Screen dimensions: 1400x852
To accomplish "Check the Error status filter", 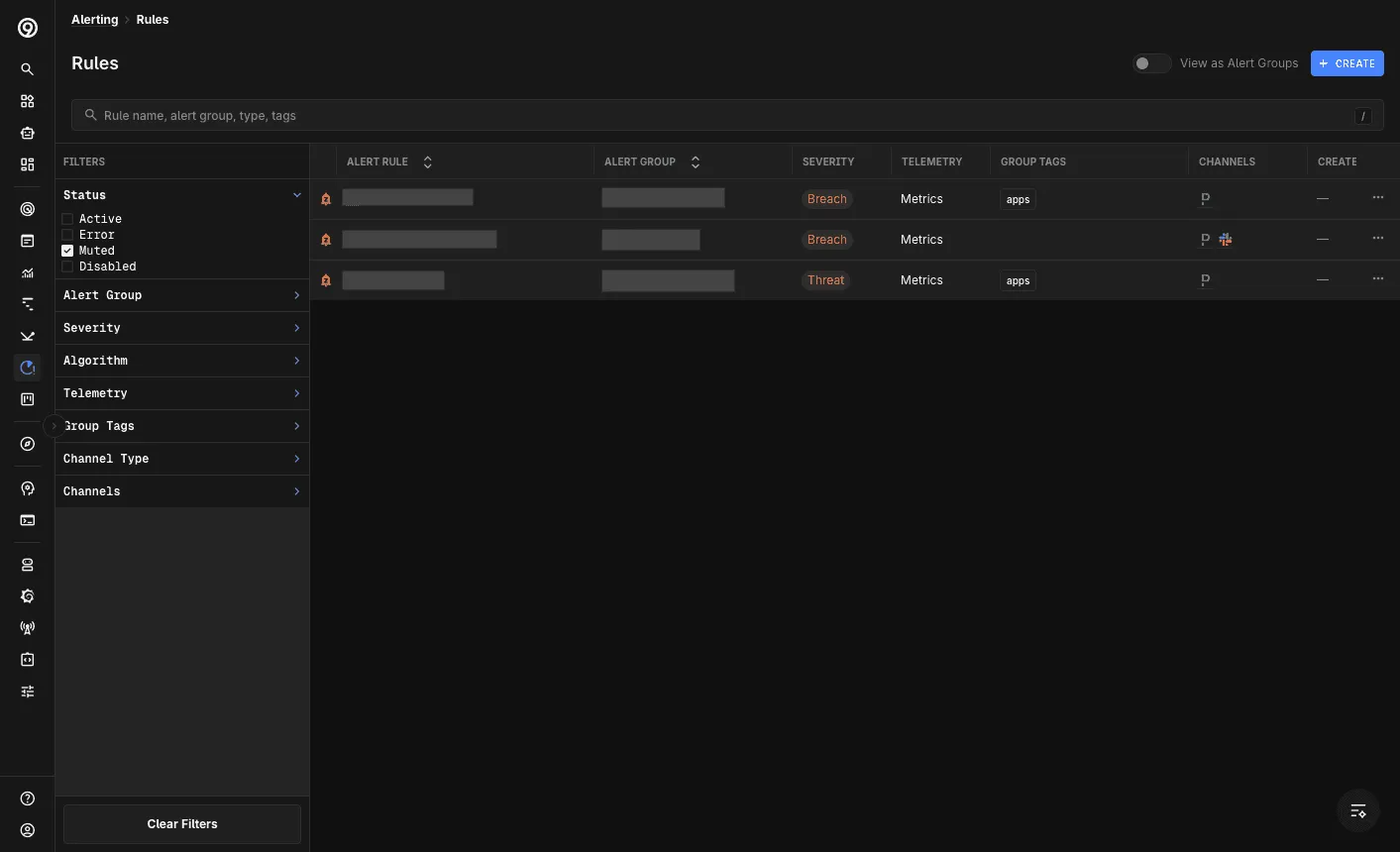I will 67,235.
